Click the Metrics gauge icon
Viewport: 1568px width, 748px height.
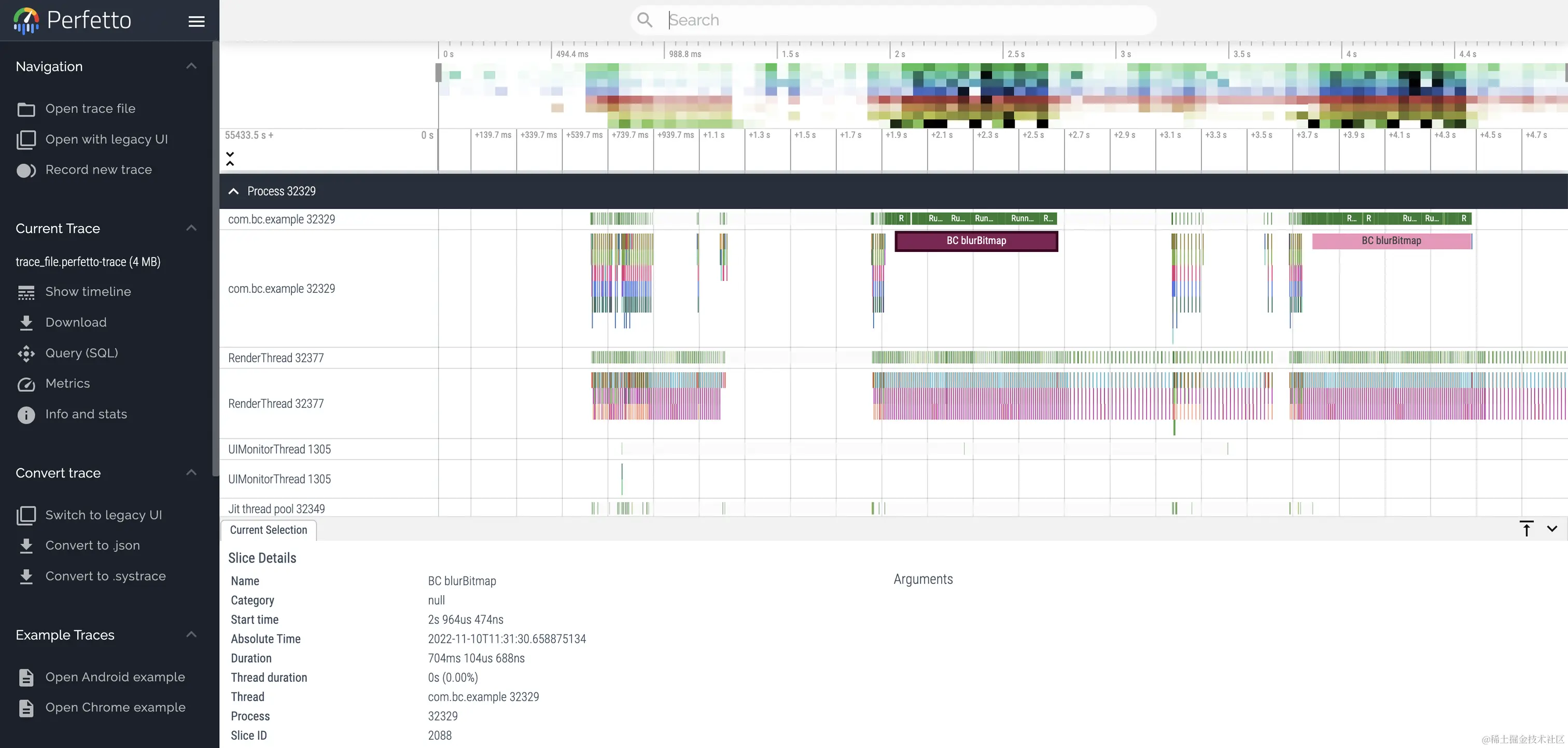coord(25,384)
